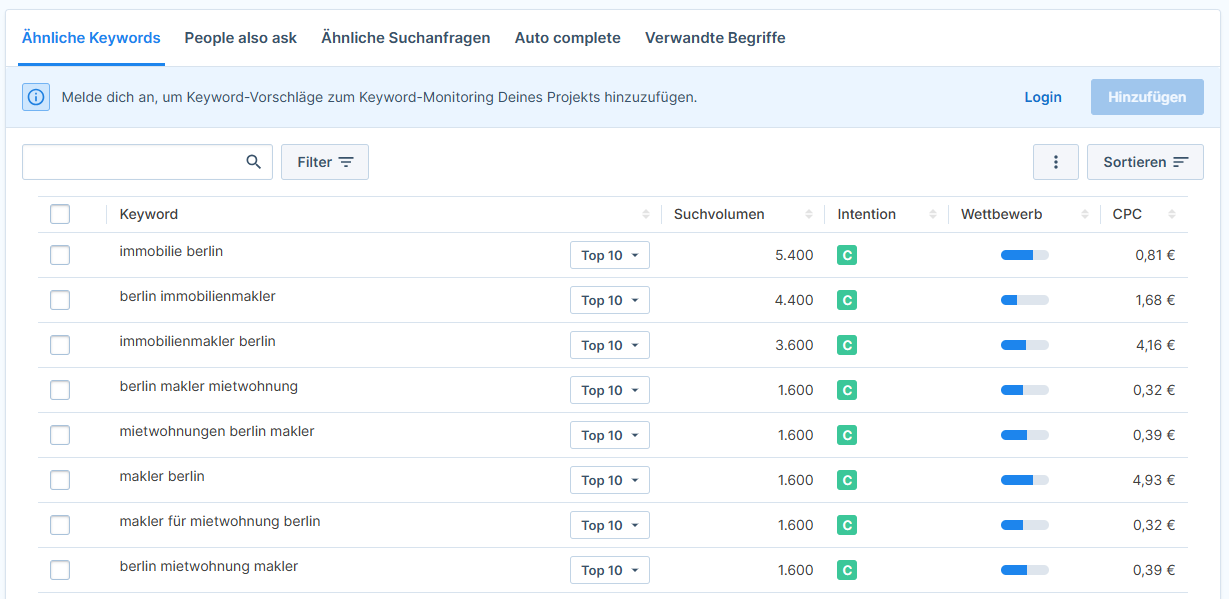Sort by Keyword column arrows

[x=645, y=214]
